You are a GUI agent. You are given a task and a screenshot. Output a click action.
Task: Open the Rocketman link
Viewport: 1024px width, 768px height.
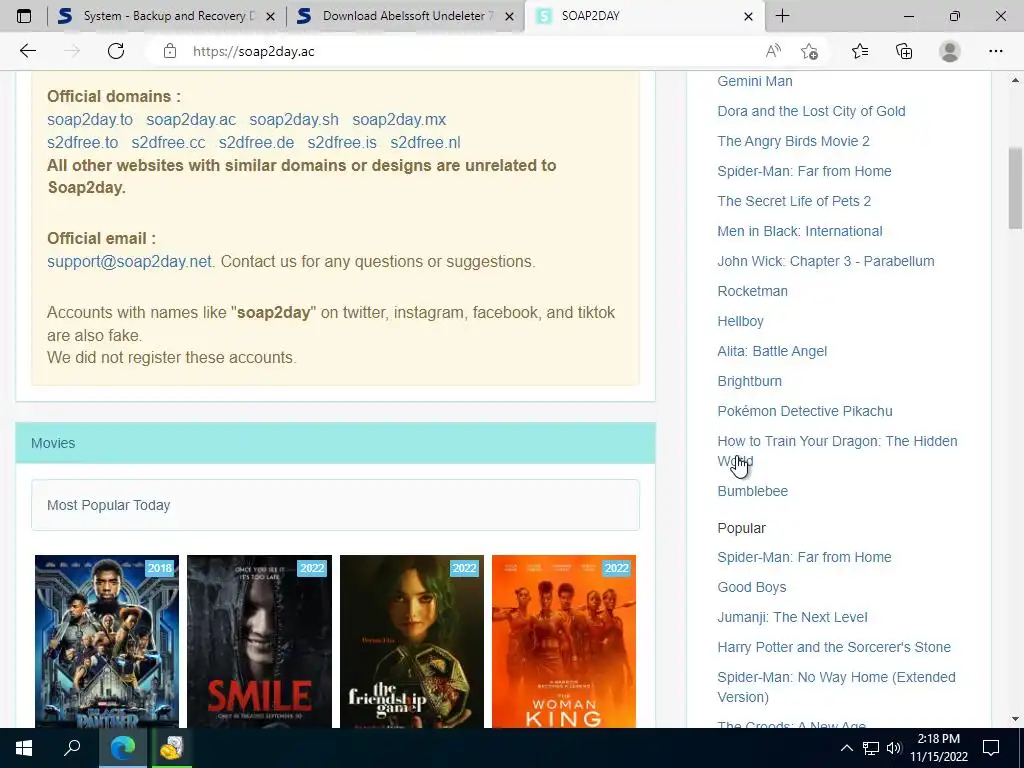[x=752, y=291]
